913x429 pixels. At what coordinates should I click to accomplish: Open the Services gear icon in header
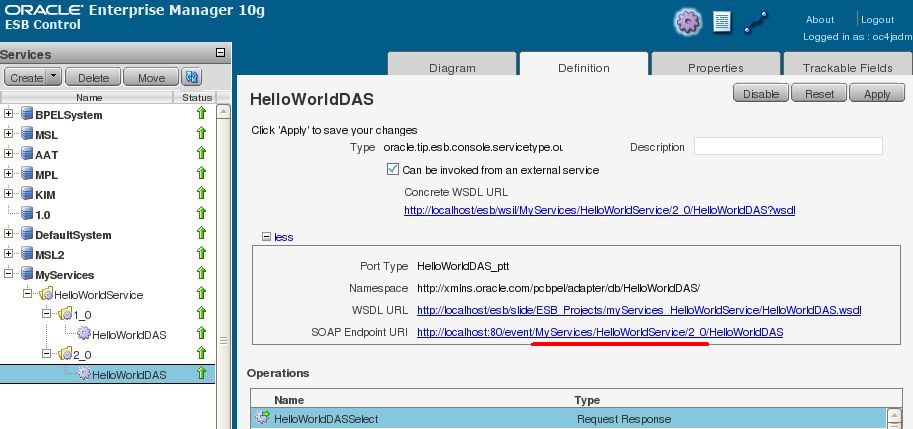pos(688,22)
